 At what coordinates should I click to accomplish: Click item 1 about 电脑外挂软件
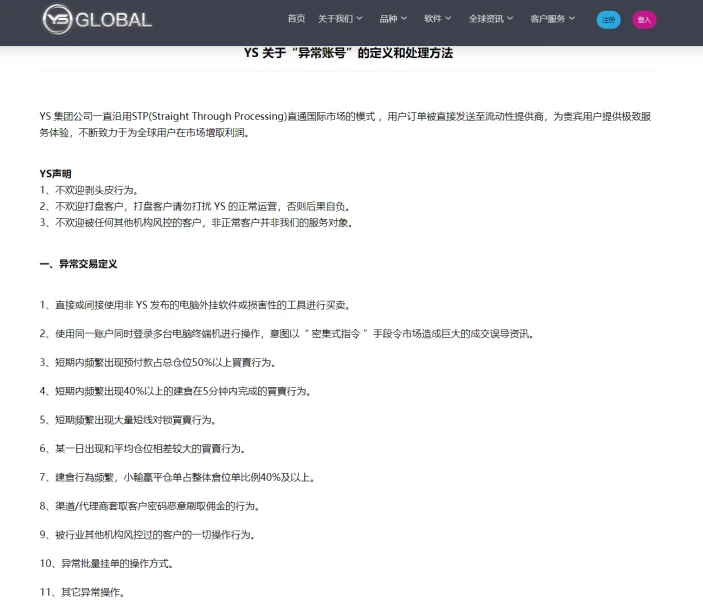(195, 305)
